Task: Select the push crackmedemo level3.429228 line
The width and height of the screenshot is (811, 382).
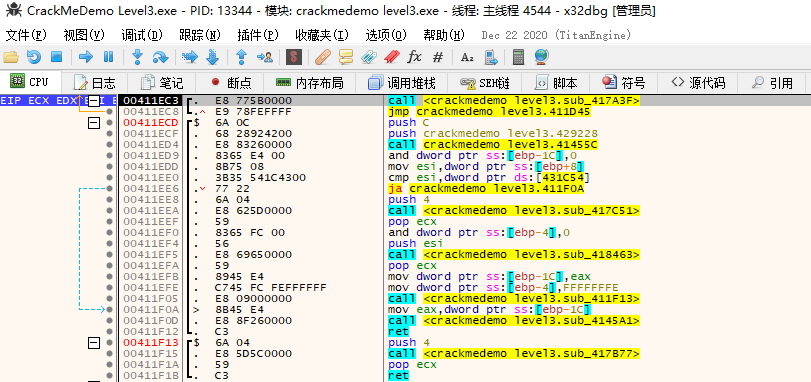Action: (493, 133)
